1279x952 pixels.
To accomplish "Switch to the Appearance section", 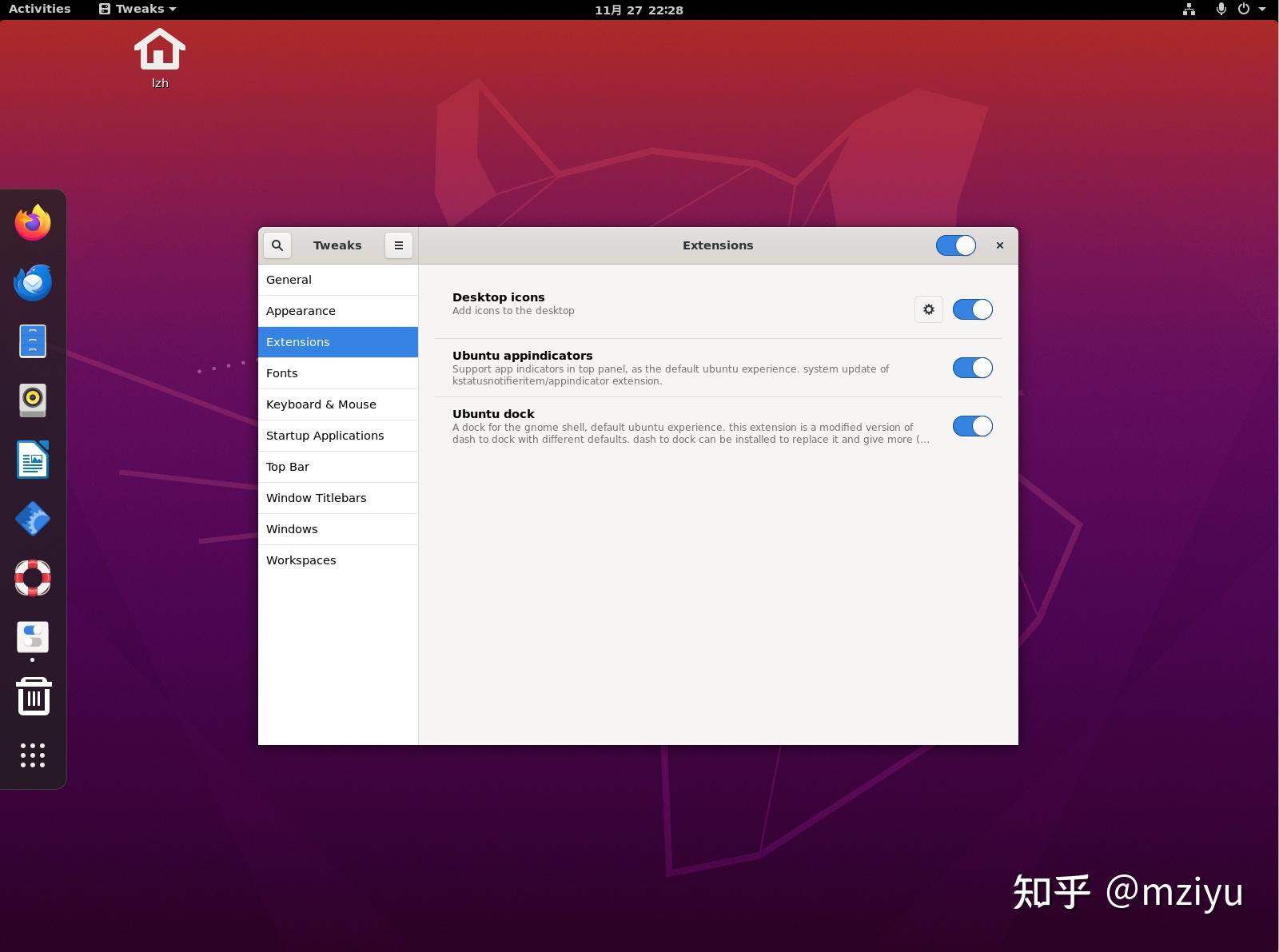I will 301,311.
